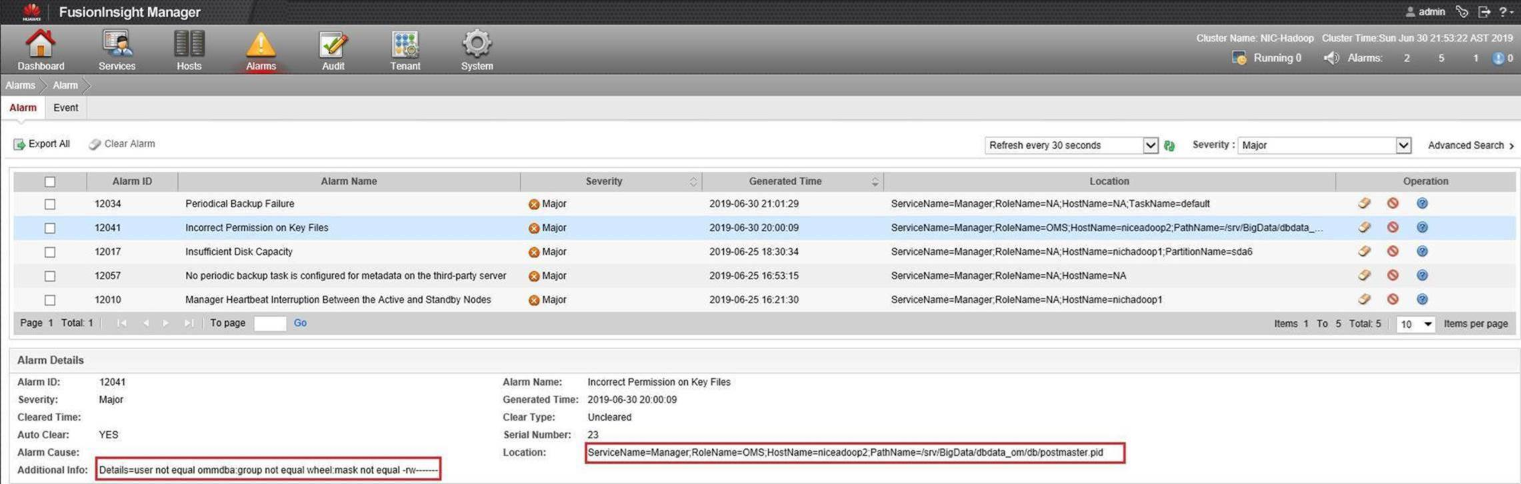Click the logout icon

1484,12
